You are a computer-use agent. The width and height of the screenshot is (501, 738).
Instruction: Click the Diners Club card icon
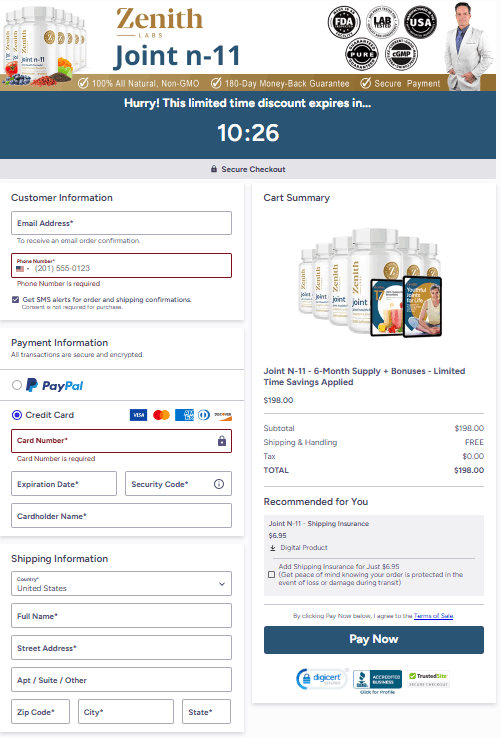click(x=204, y=415)
